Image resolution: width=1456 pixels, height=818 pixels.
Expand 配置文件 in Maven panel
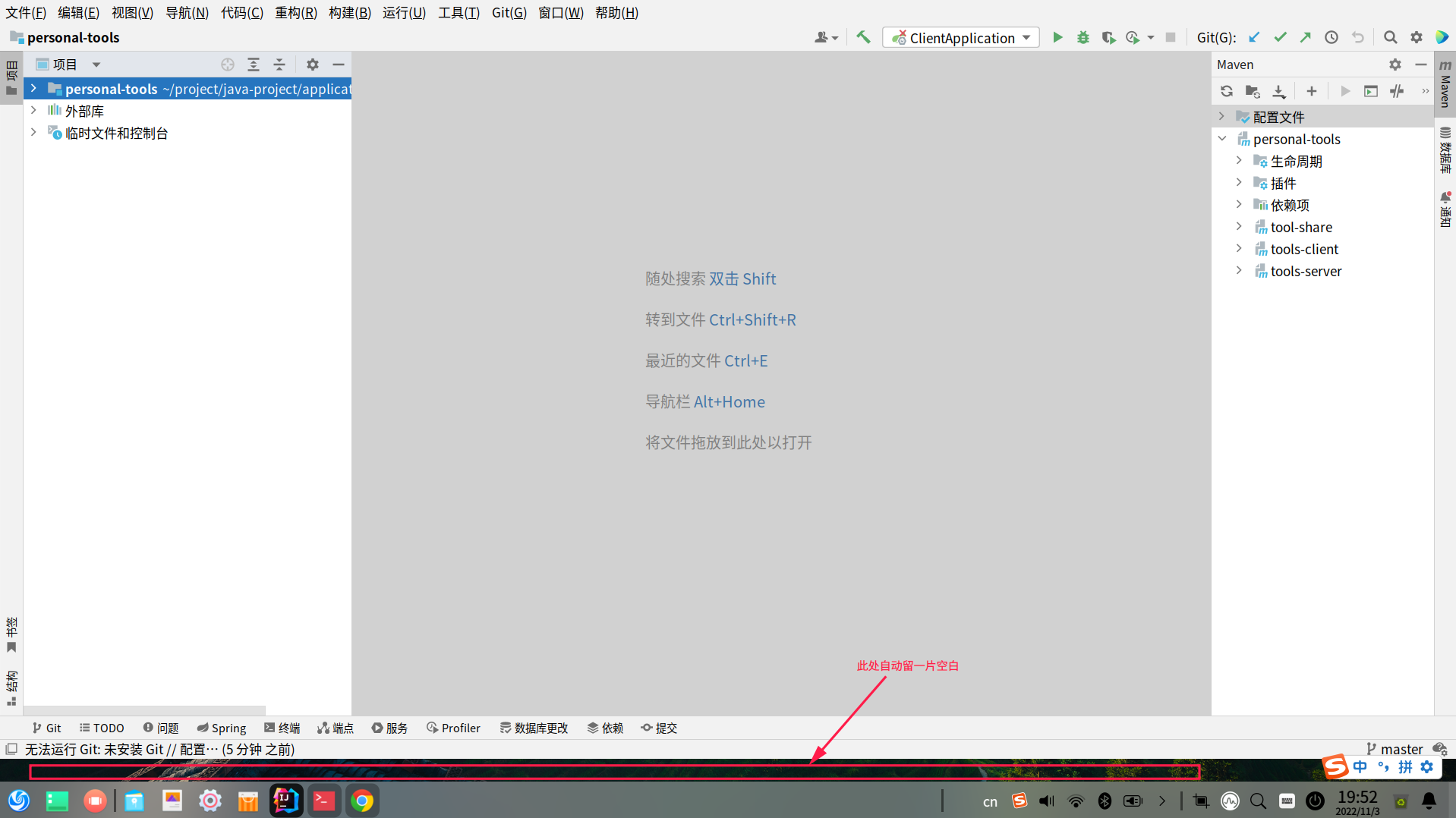[x=1221, y=117]
